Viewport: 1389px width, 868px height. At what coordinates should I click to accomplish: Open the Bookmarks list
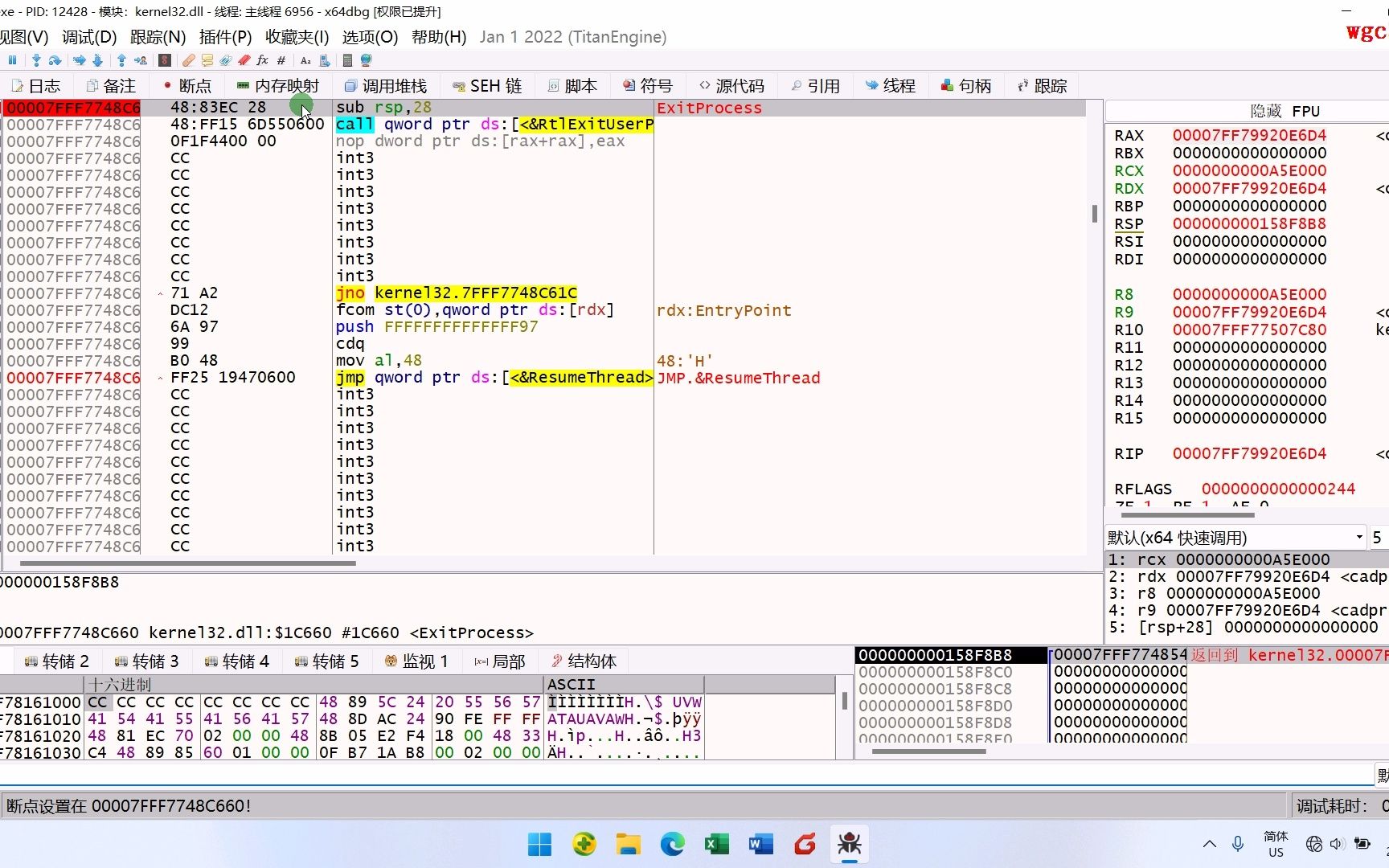[244, 60]
